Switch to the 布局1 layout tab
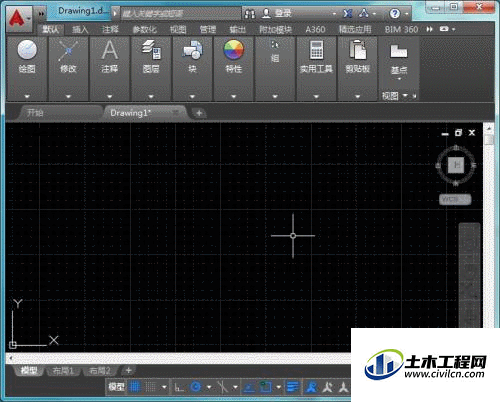This screenshot has width=500, height=402. pyautogui.click(x=63, y=371)
